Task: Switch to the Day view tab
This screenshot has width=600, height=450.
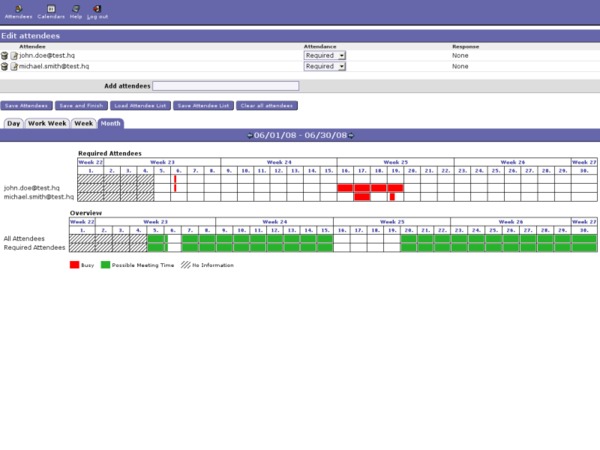Action: click(13, 123)
